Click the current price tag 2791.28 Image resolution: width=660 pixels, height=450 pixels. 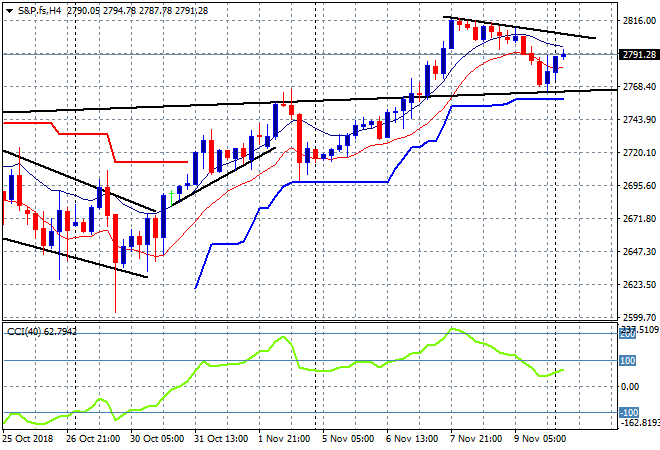pyautogui.click(x=639, y=54)
